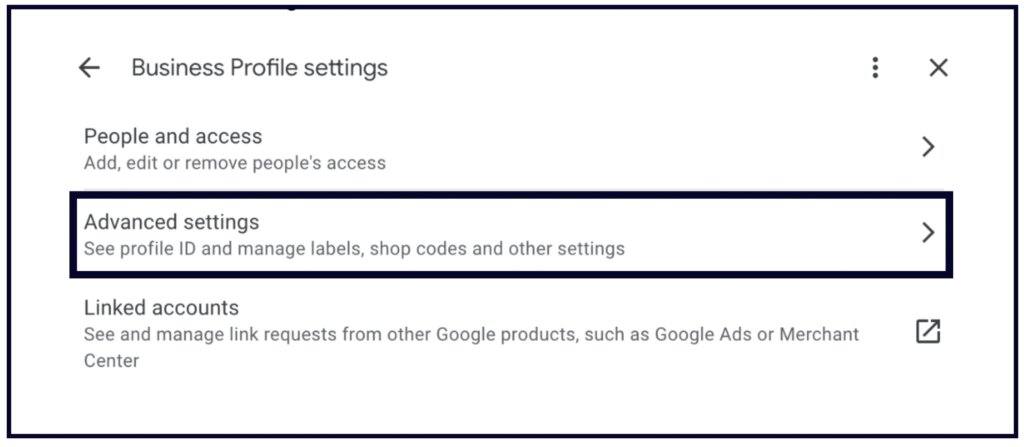1024x447 pixels.
Task: Click the Business Profile settings title
Action: (x=259, y=68)
